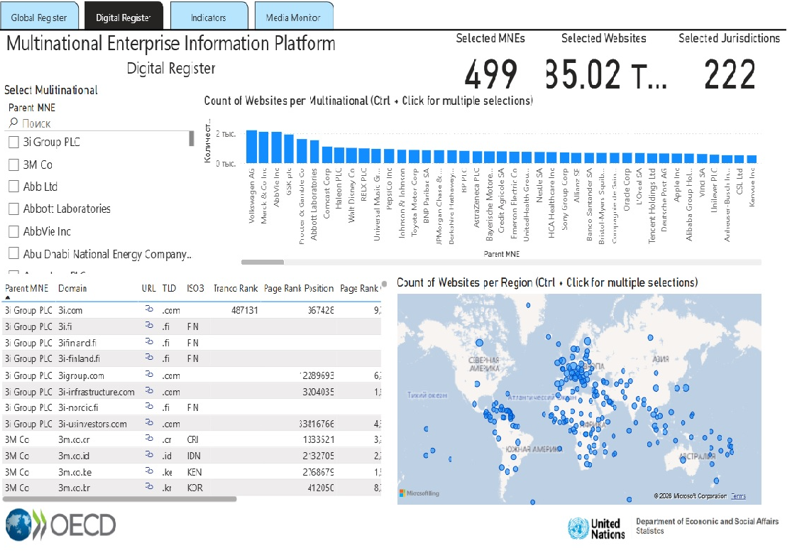Screen dimensions: 790x551
Task: Click the Parent MNE list scrollbar
Action: [x=191, y=139]
